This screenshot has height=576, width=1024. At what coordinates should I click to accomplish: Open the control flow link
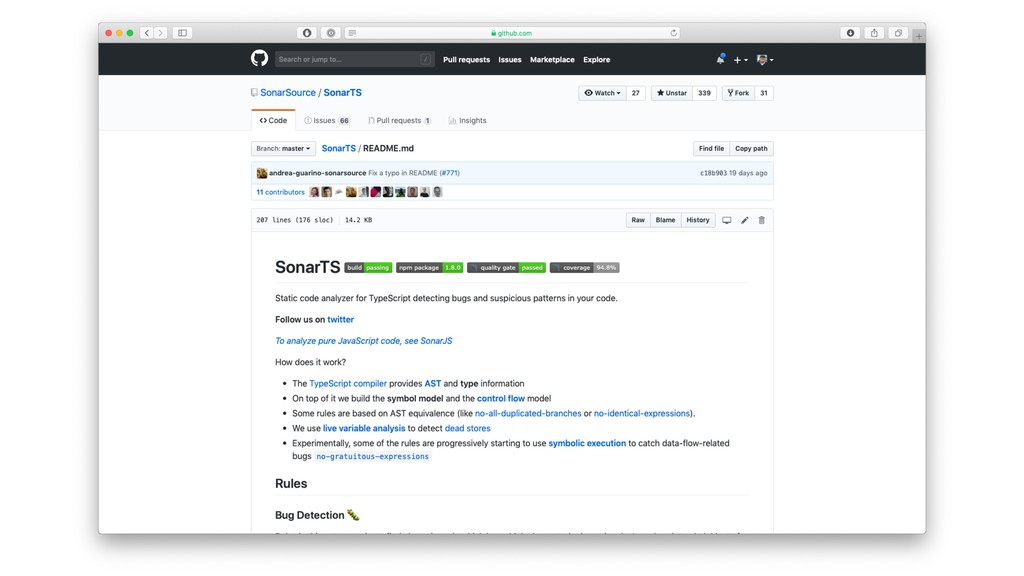[x=501, y=398]
